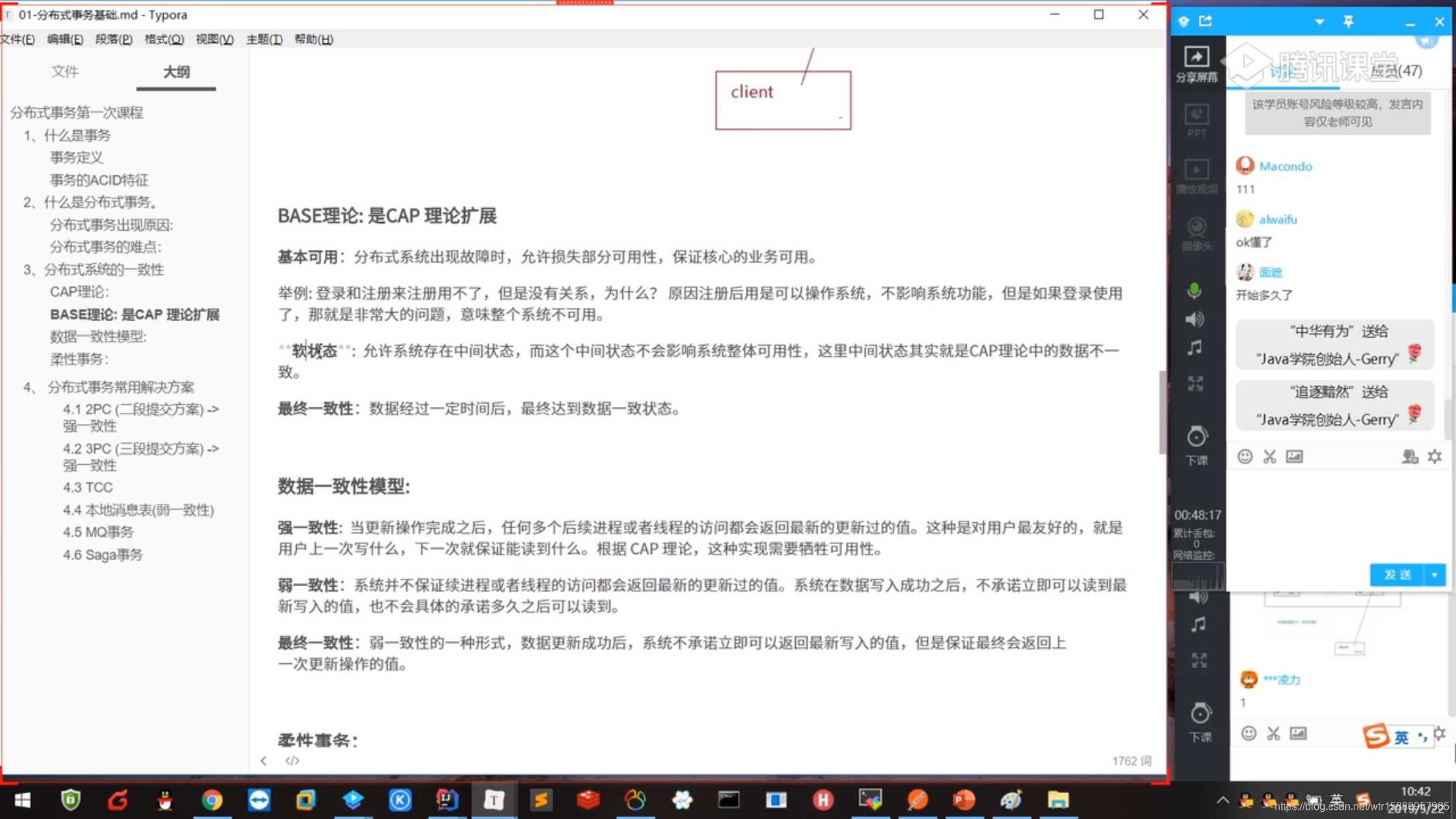Viewport: 1456px width, 819px height.
Task: Select outline item 柔性事务:
Action: click(x=79, y=359)
